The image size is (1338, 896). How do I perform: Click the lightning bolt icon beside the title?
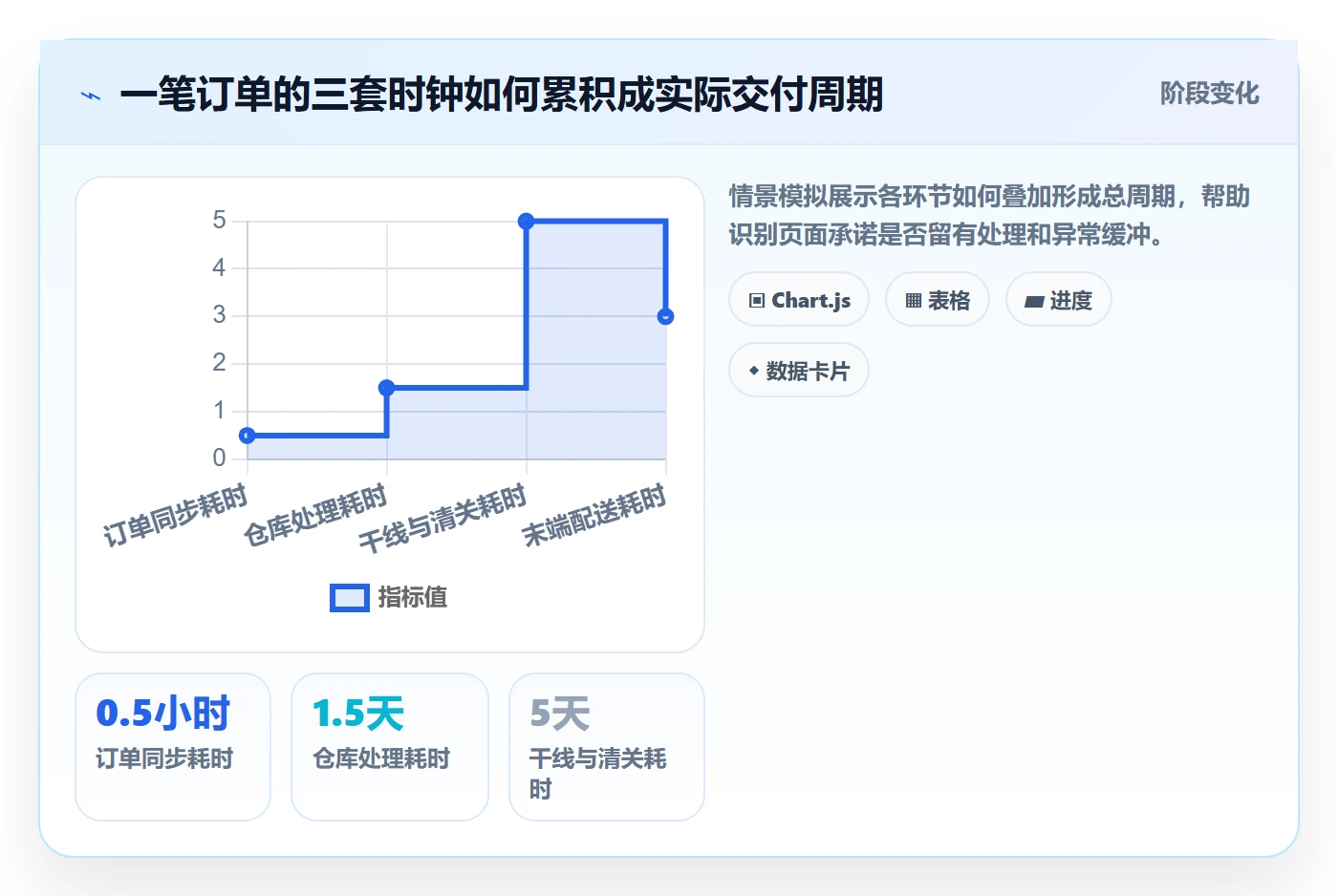(91, 96)
